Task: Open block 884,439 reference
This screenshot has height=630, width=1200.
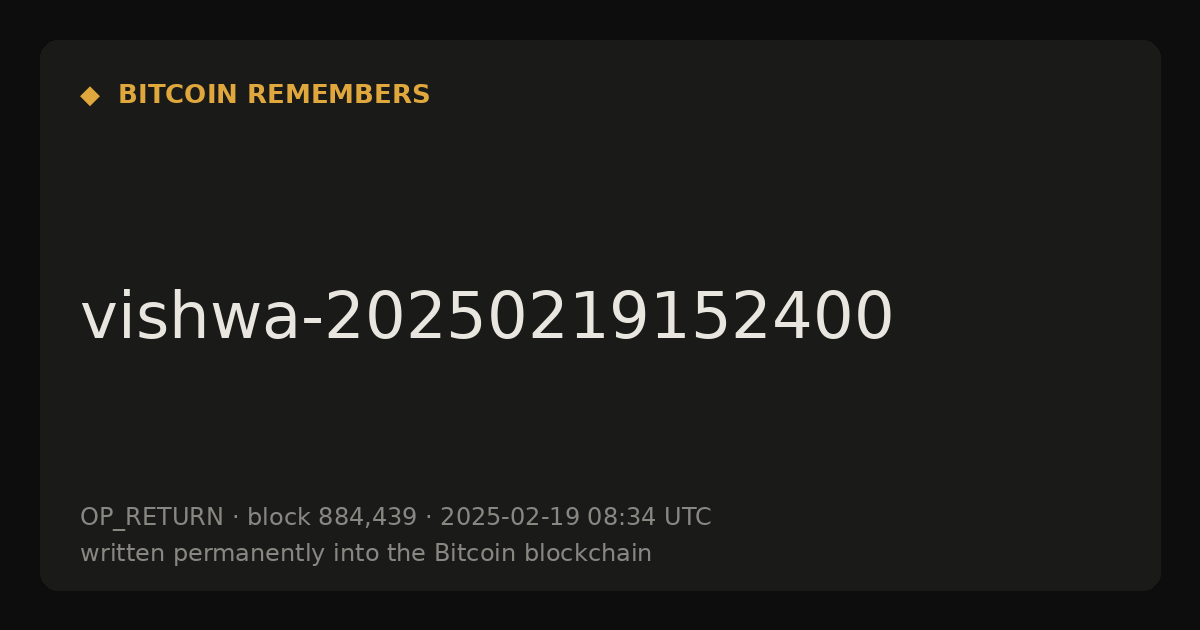Action: pos(332,518)
